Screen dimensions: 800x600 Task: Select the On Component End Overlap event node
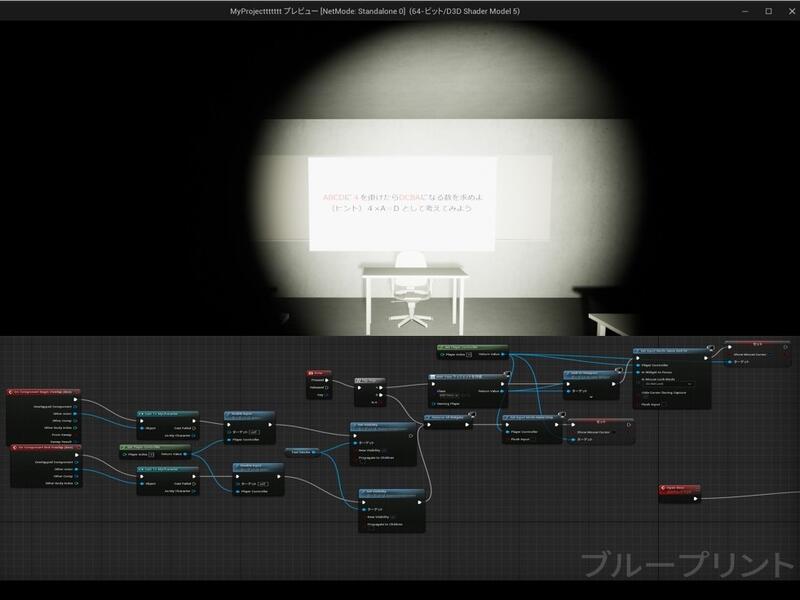pyautogui.click(x=44, y=447)
